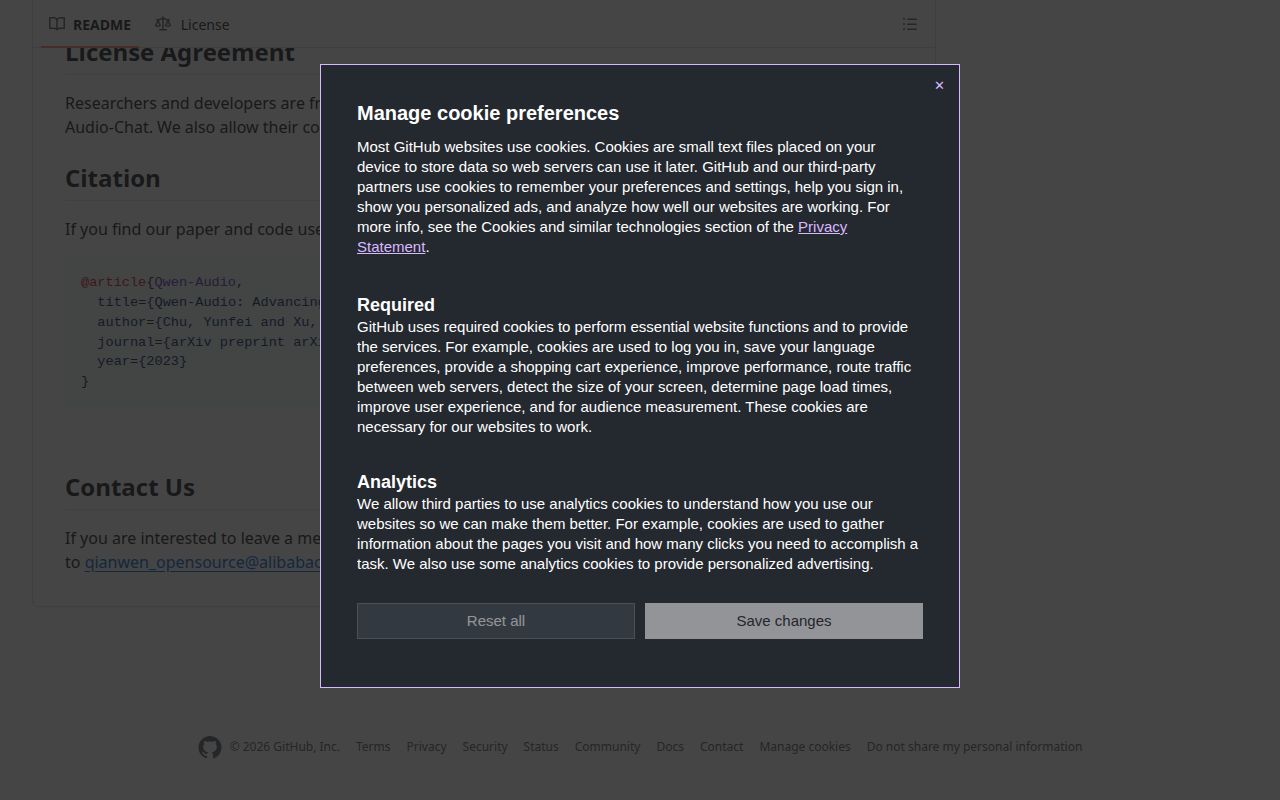Click the Analytics section heading

(x=397, y=482)
